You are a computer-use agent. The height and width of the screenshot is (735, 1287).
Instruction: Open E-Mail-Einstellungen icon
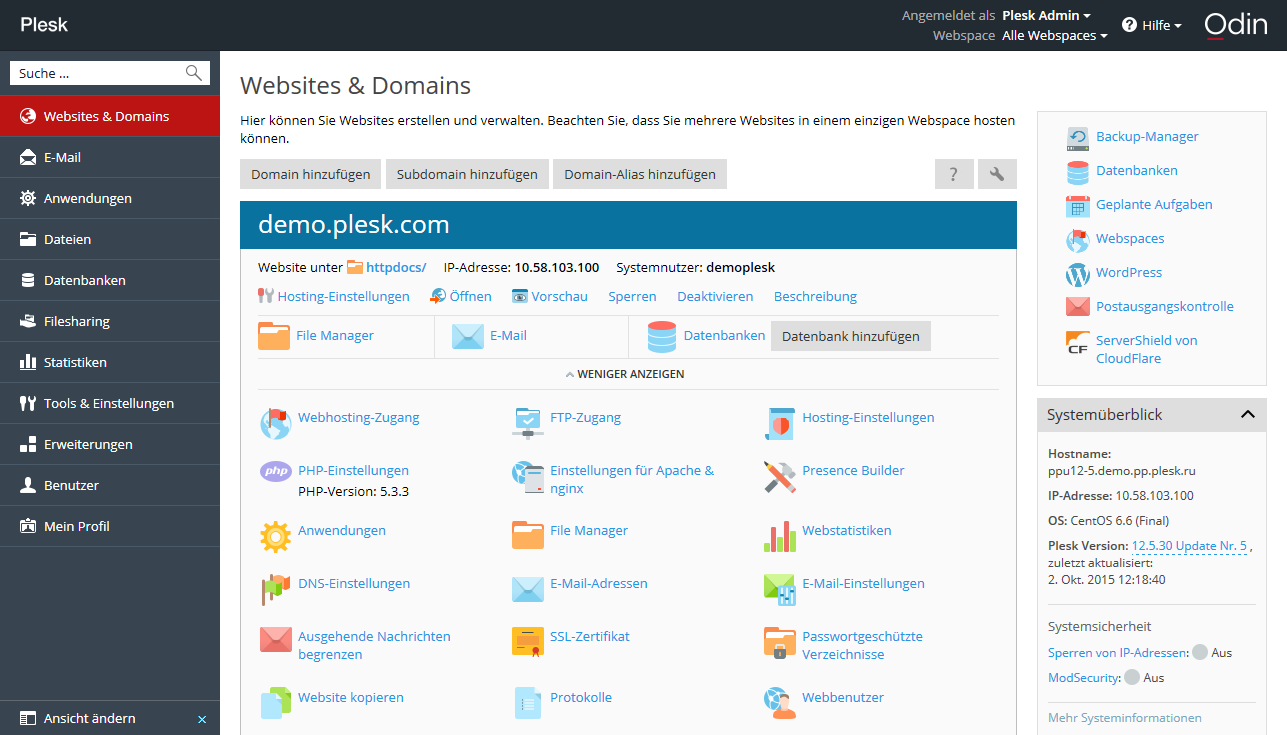779,589
